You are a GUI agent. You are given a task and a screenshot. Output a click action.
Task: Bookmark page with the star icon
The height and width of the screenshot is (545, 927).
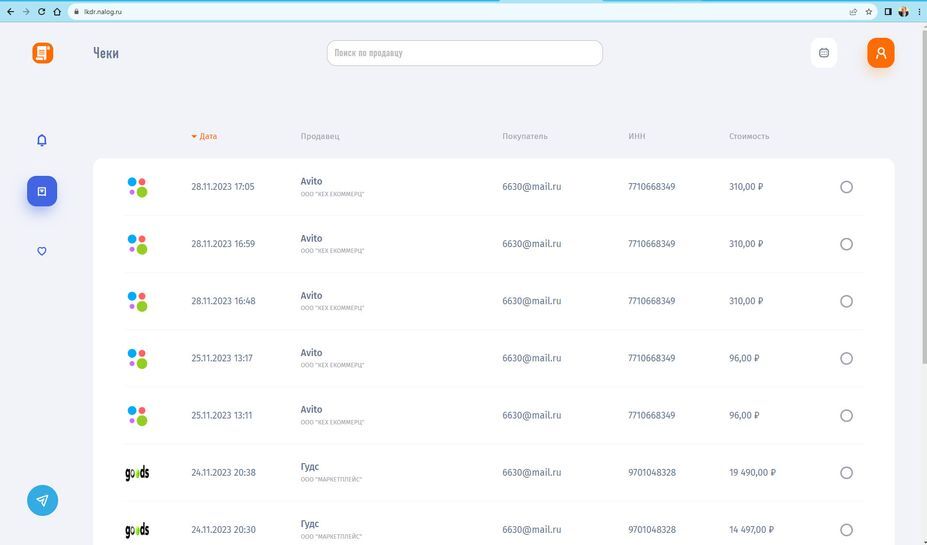pos(869,12)
